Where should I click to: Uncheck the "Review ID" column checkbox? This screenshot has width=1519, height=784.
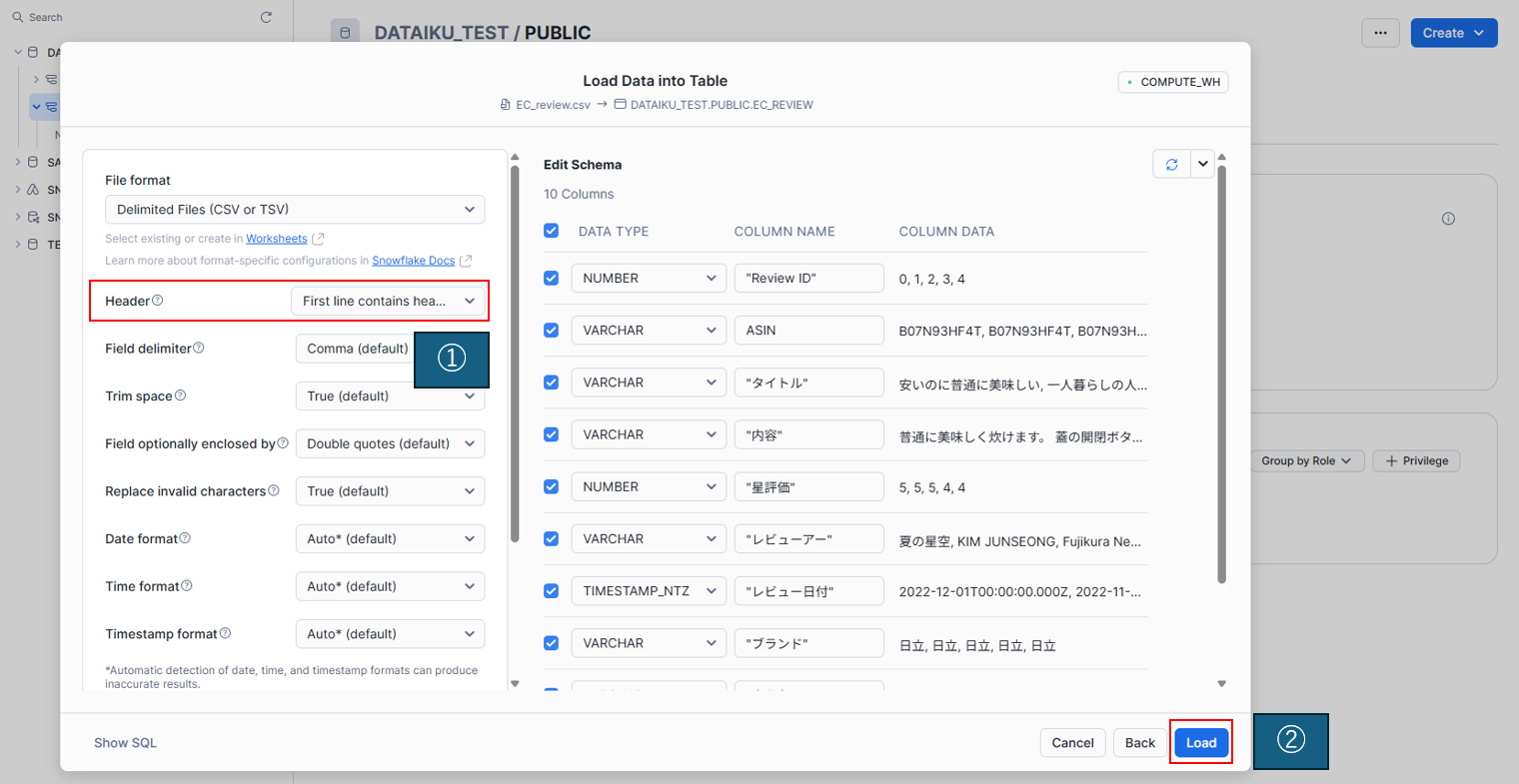point(551,278)
